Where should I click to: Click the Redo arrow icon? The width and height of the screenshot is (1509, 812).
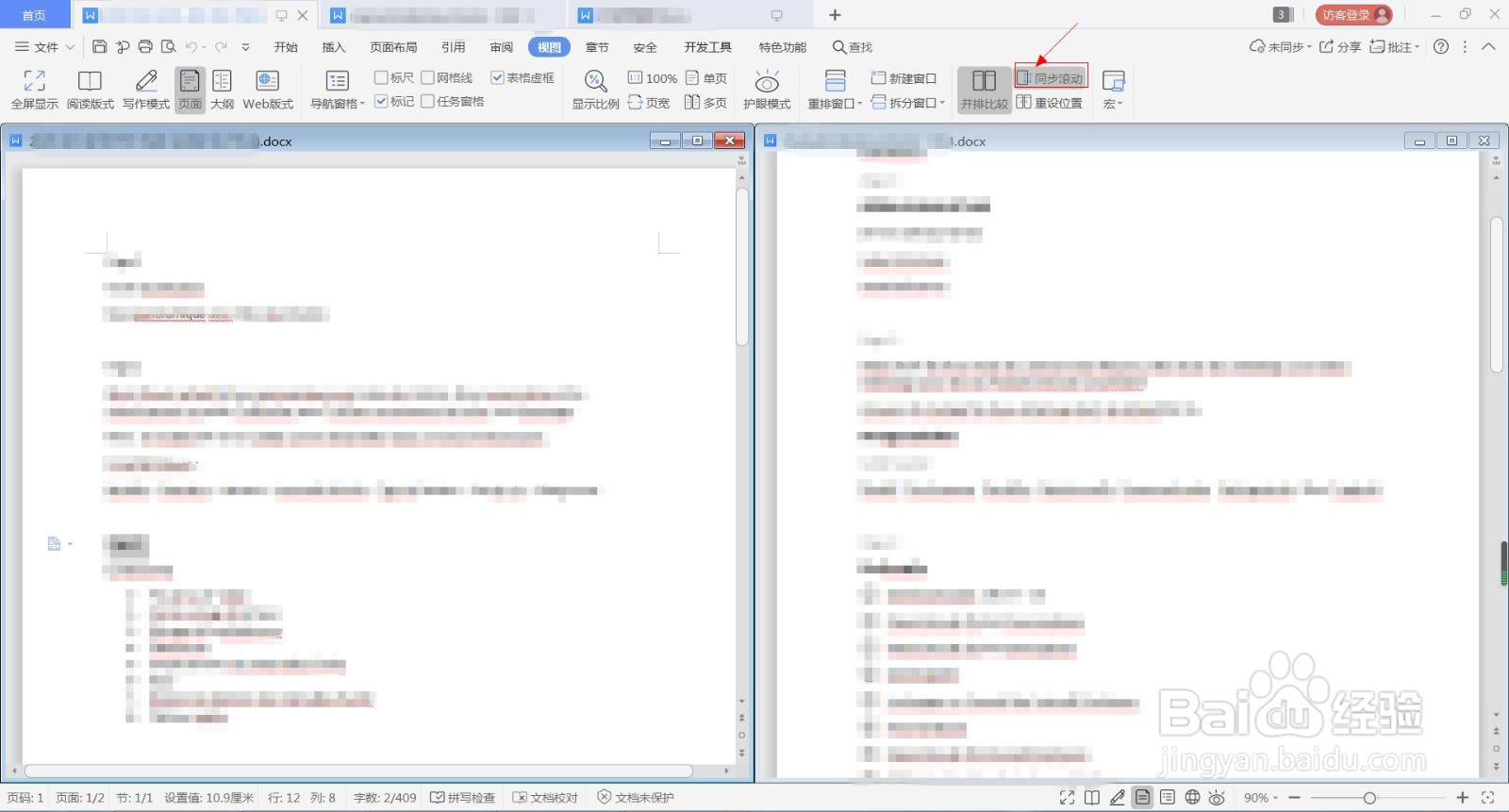pos(221,46)
